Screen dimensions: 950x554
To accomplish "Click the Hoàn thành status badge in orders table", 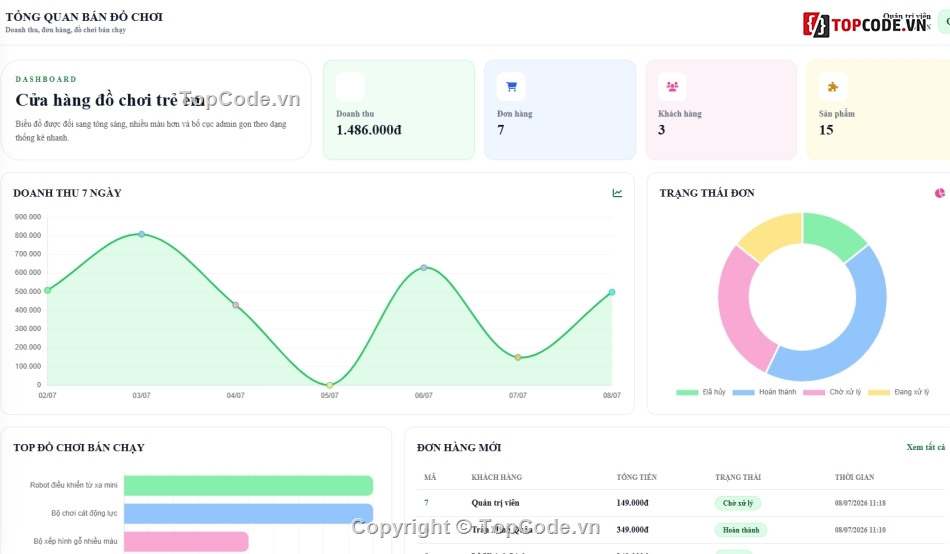I will [741, 530].
